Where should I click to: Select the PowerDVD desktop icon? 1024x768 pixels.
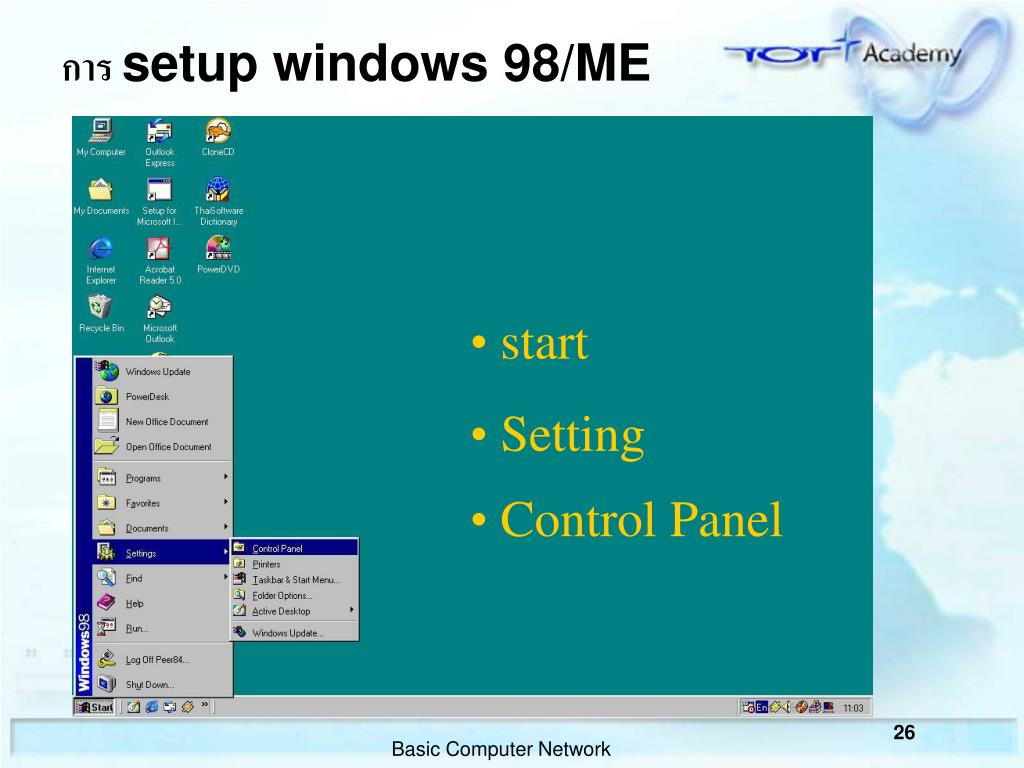[218, 255]
